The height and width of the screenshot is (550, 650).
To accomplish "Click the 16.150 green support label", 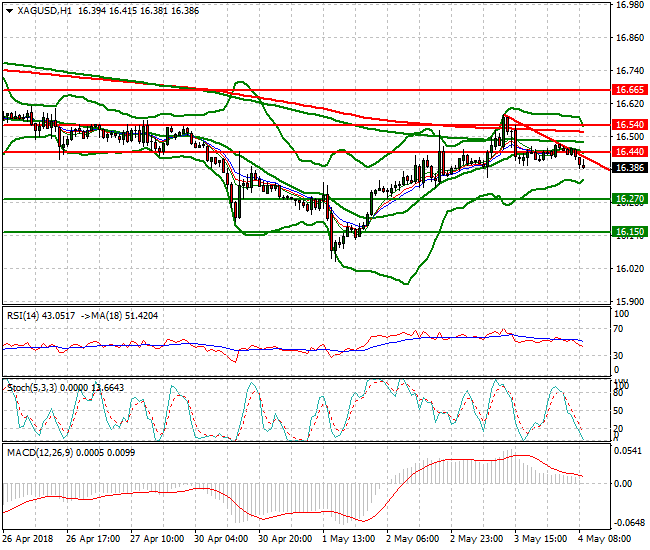I will tap(629, 232).
